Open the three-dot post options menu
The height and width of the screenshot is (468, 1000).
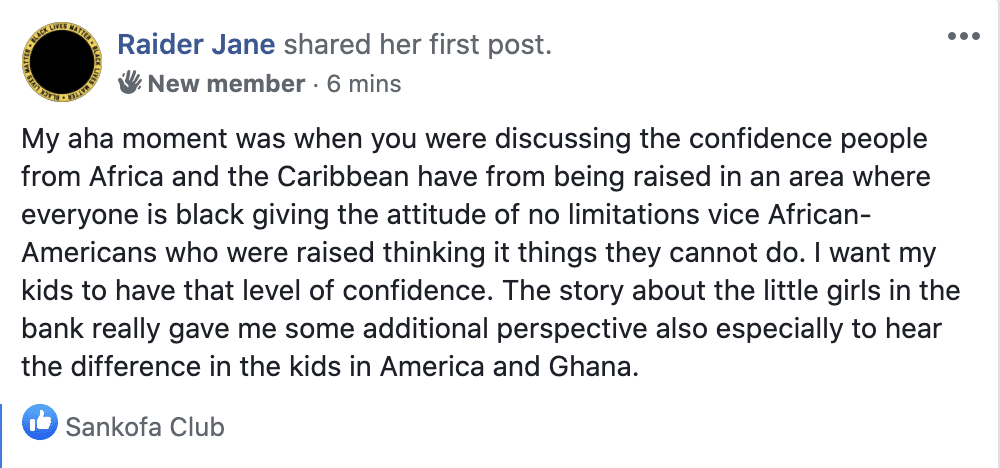tap(964, 36)
